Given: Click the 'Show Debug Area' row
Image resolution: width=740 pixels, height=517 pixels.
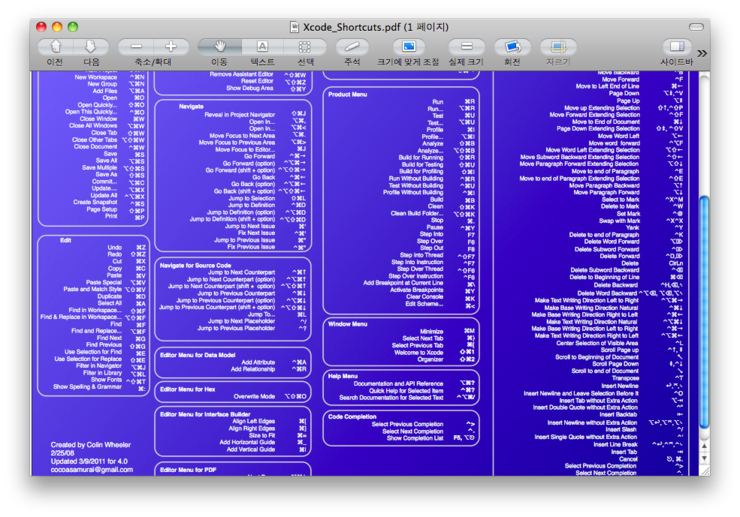Looking at the screenshot, I should click(266, 88).
